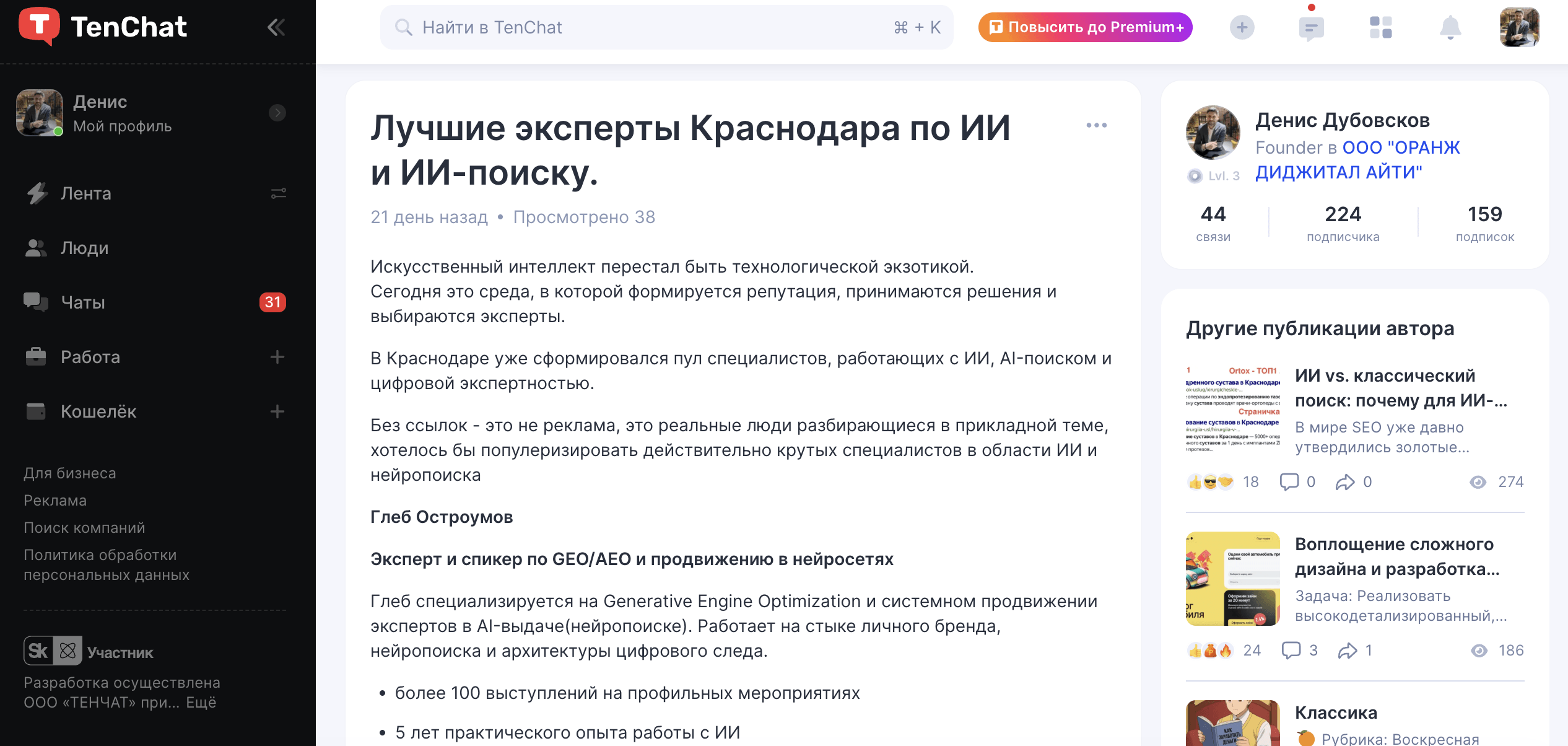Screen dimensions: 1568x746
Task: Open the notifications bell
Action: click(1450, 28)
